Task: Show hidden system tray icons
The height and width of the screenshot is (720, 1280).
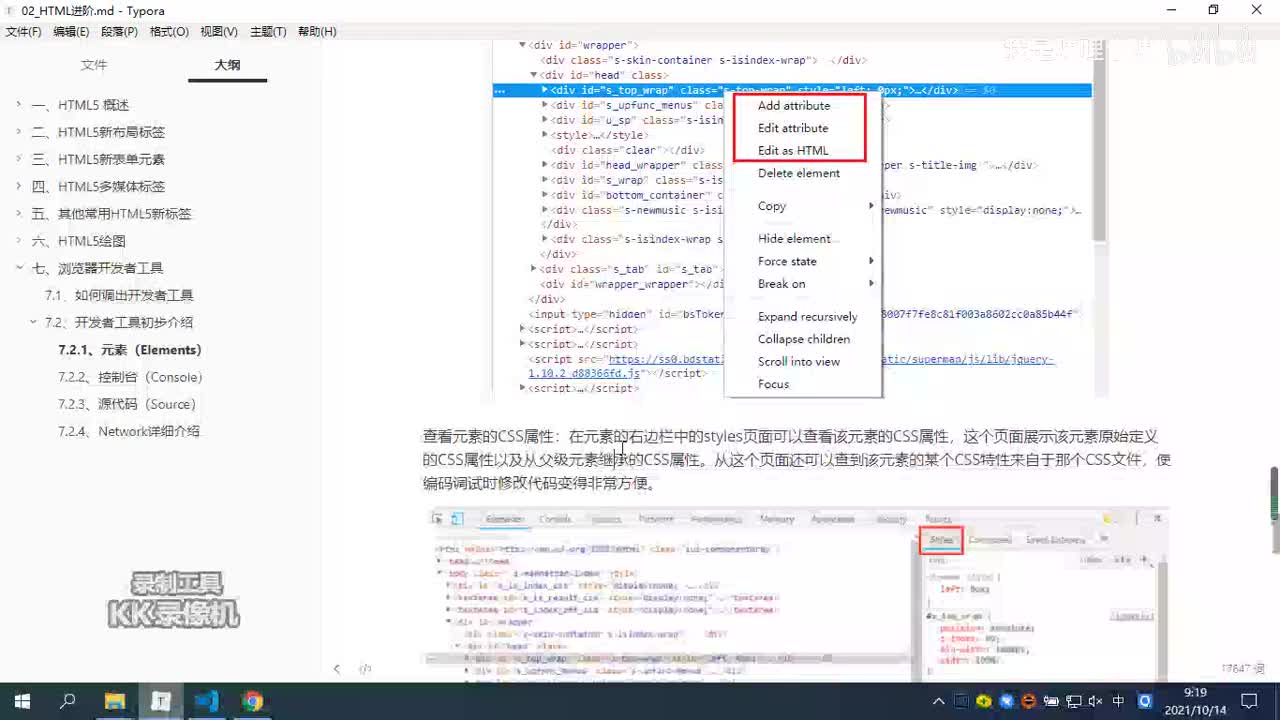Action: (939, 701)
